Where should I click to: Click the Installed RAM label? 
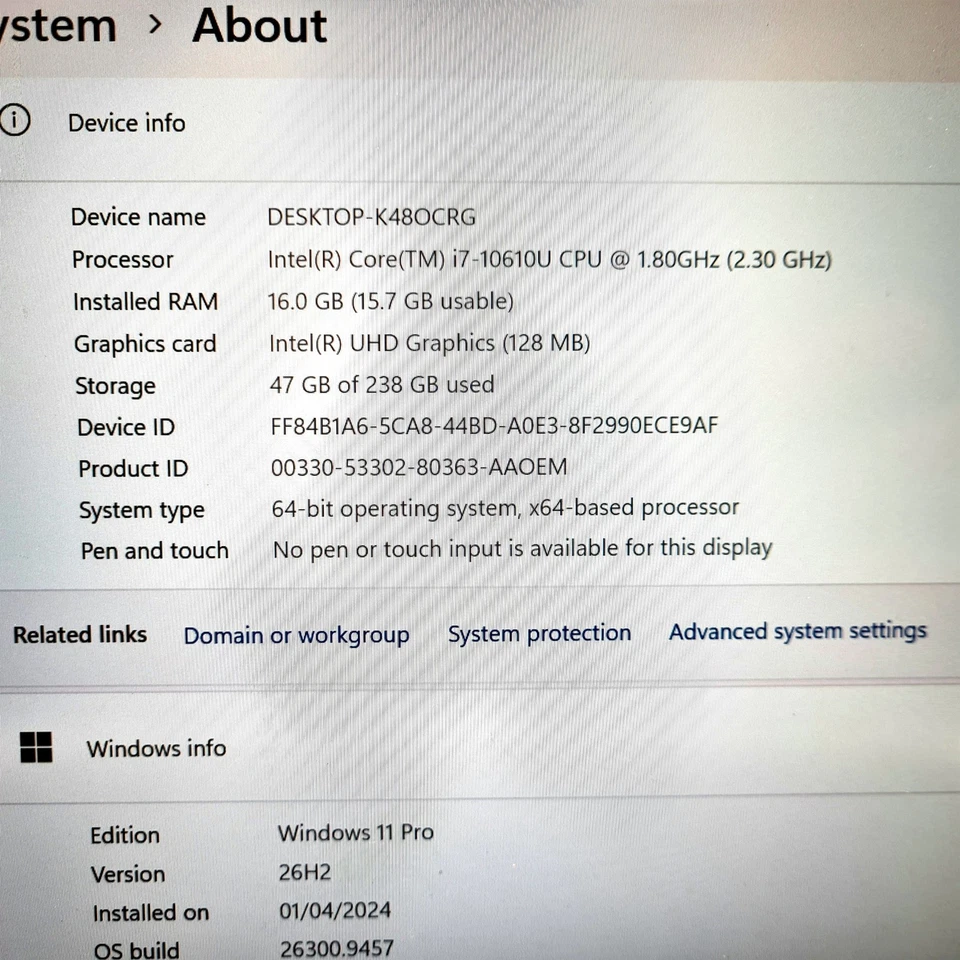[145, 302]
